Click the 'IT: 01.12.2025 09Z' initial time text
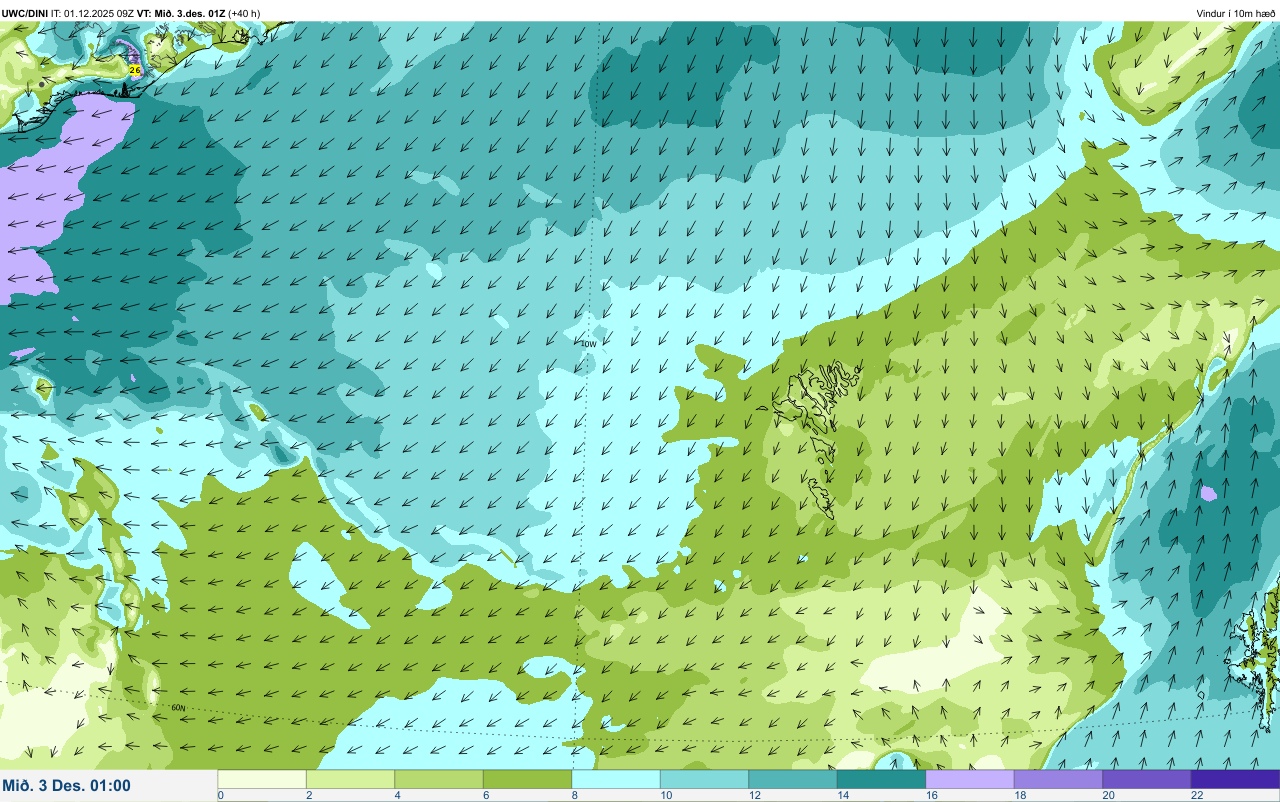The image size is (1280, 802). (x=91, y=13)
